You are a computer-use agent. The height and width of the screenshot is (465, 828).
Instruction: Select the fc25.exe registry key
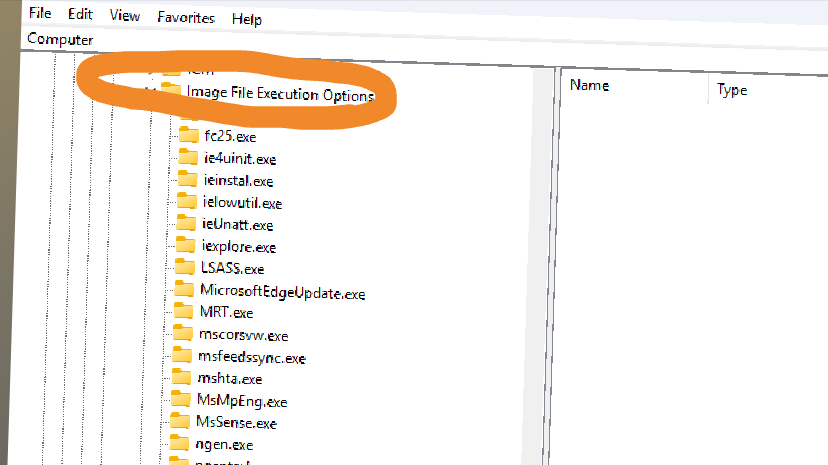coord(230,136)
